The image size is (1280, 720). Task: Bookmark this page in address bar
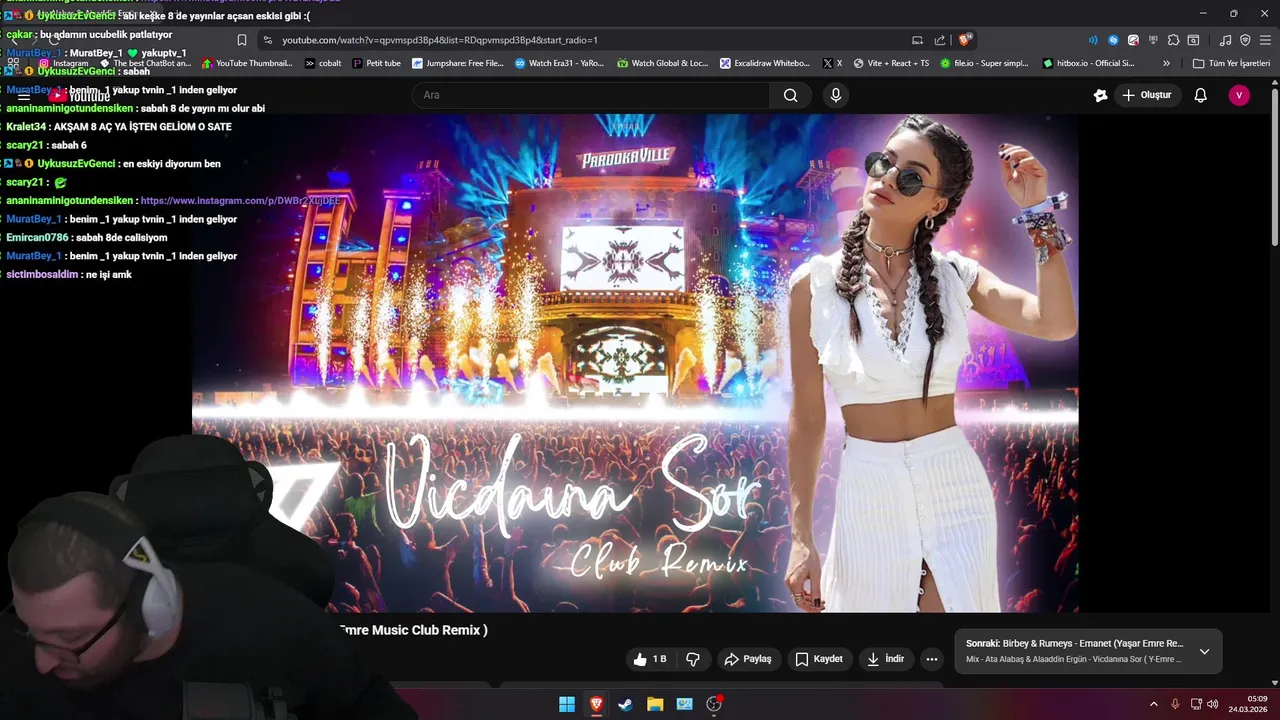coord(242,40)
